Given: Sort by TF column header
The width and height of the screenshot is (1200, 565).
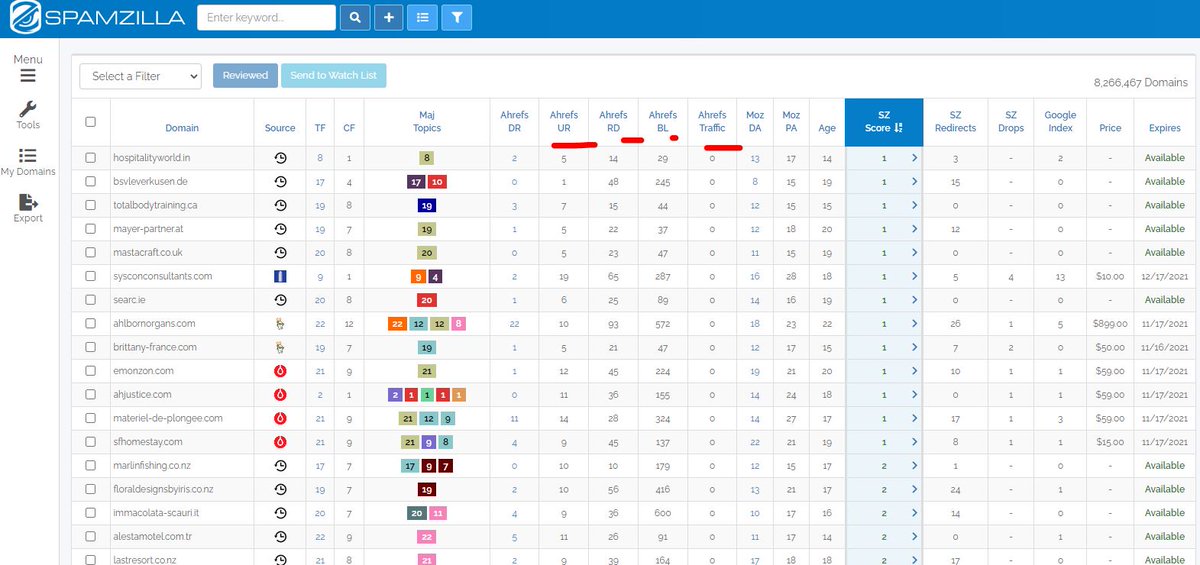Looking at the screenshot, I should (320, 128).
